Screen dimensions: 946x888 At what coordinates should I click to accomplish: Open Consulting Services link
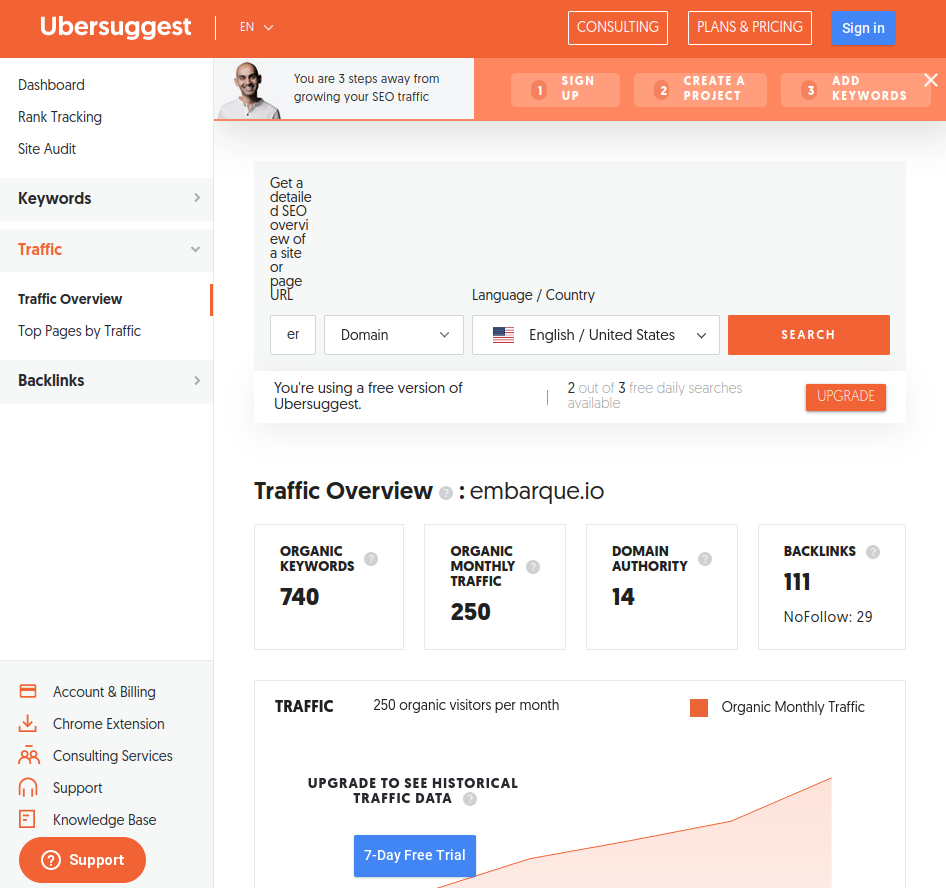point(113,756)
